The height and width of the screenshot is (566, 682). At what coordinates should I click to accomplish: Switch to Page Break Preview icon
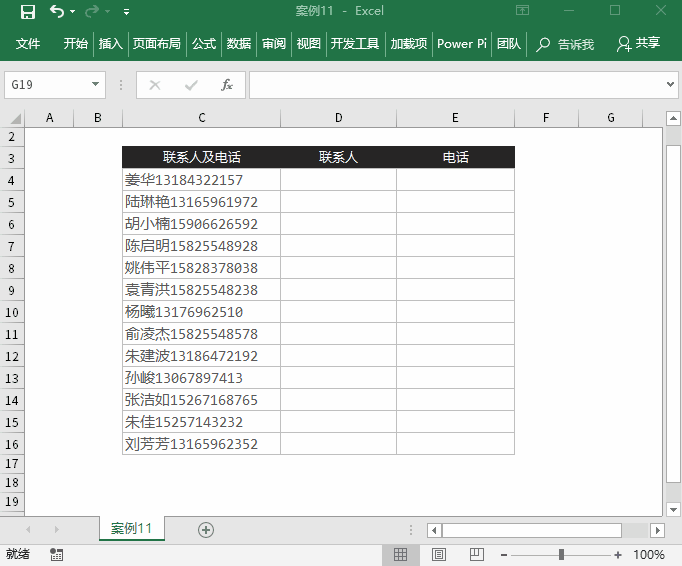[476, 554]
